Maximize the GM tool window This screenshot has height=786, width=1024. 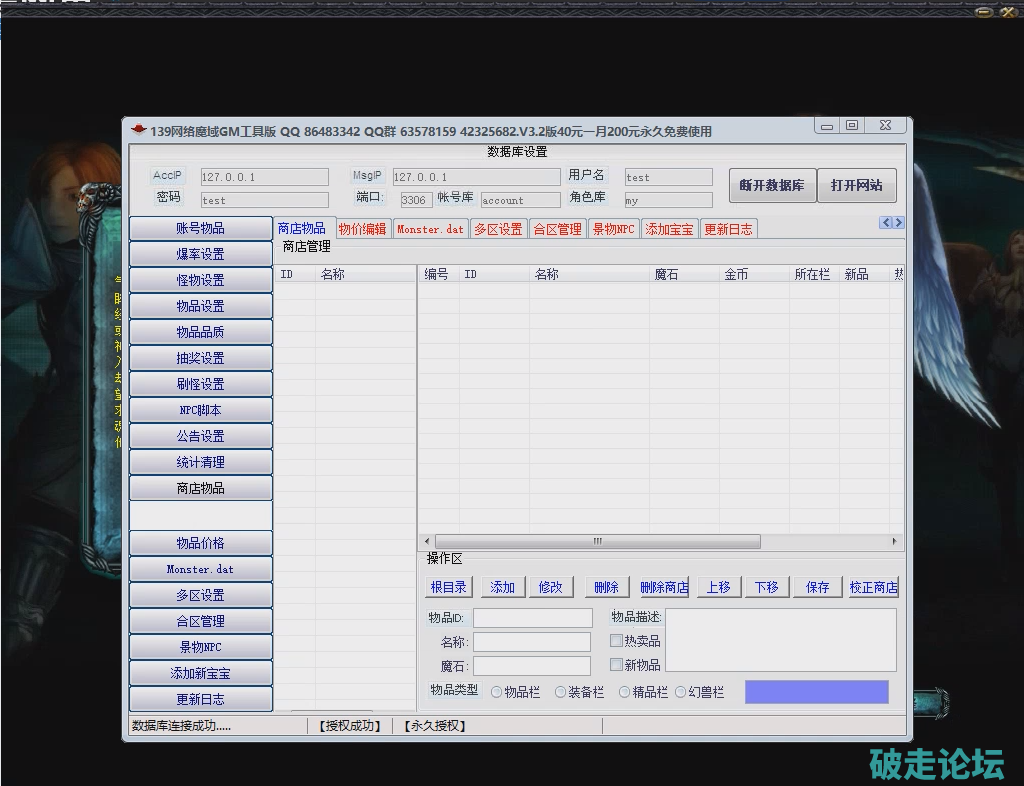(851, 126)
